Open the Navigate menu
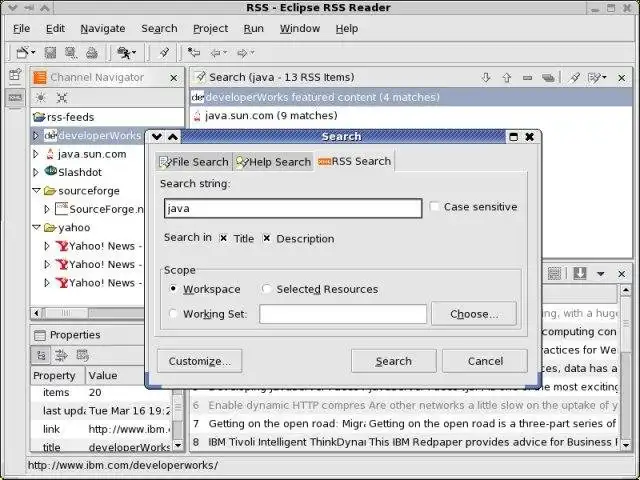 [103, 29]
